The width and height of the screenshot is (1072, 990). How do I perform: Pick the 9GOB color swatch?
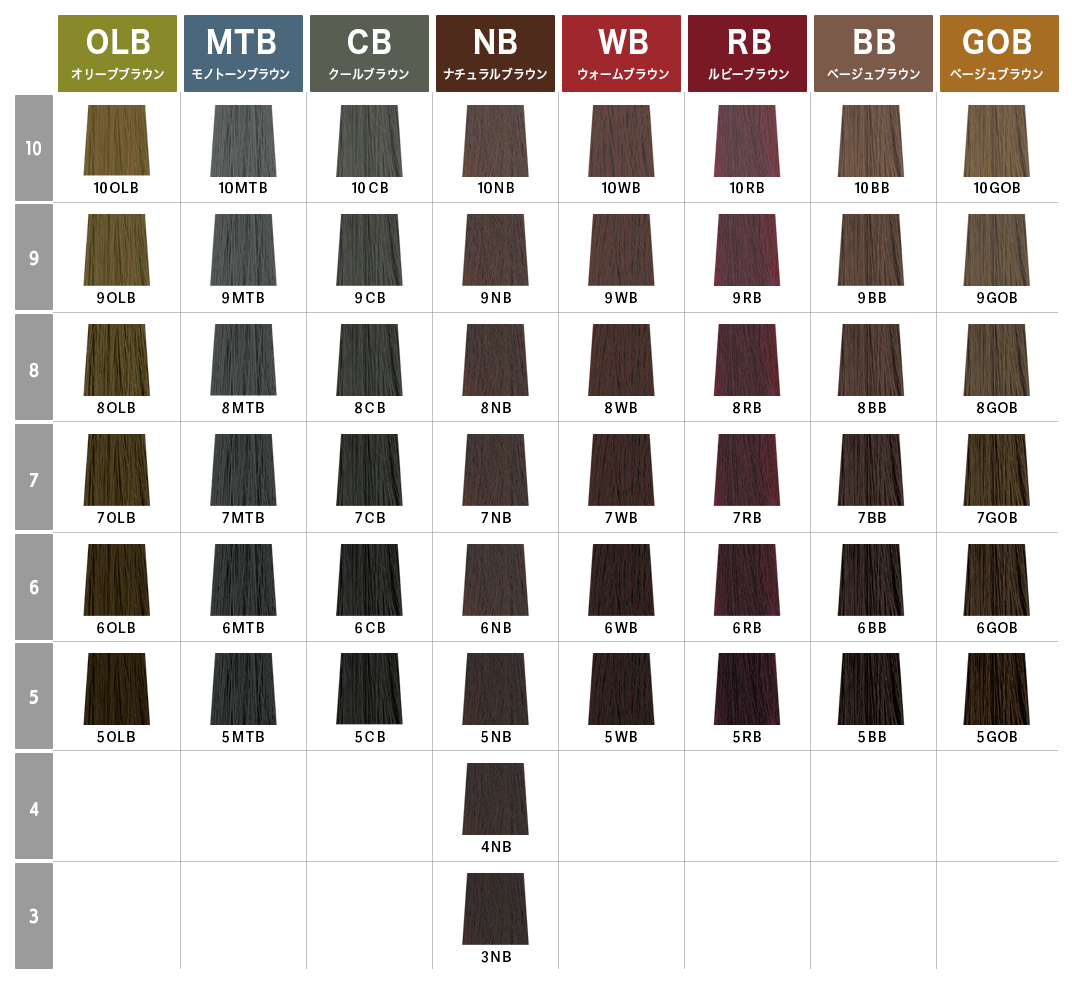[999, 250]
